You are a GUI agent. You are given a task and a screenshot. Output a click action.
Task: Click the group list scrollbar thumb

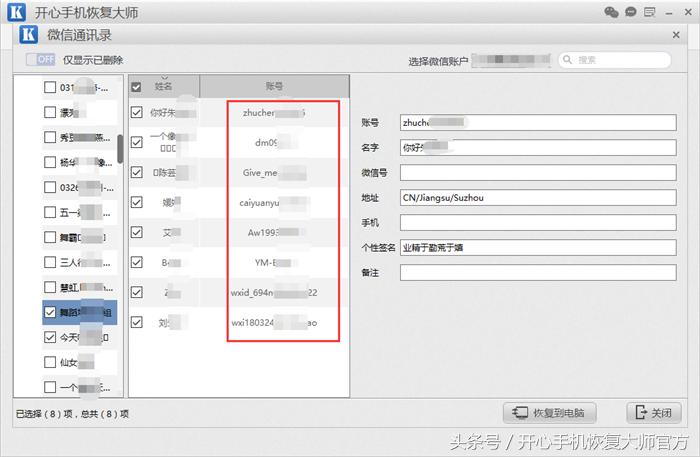click(x=120, y=149)
